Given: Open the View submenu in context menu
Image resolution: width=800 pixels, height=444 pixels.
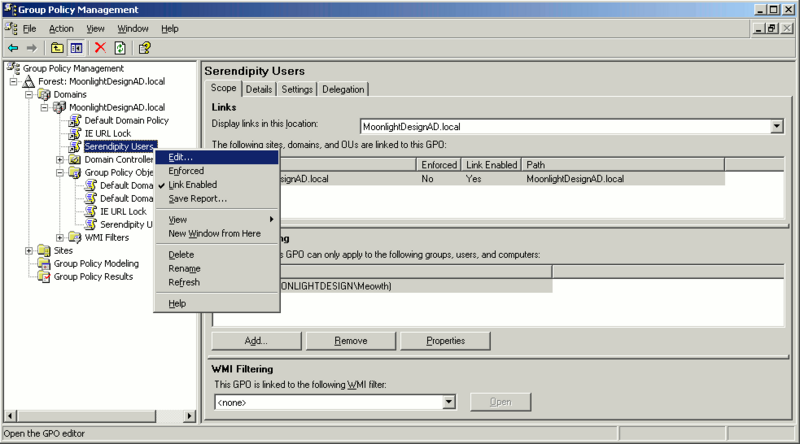Looking at the screenshot, I should click(217, 219).
